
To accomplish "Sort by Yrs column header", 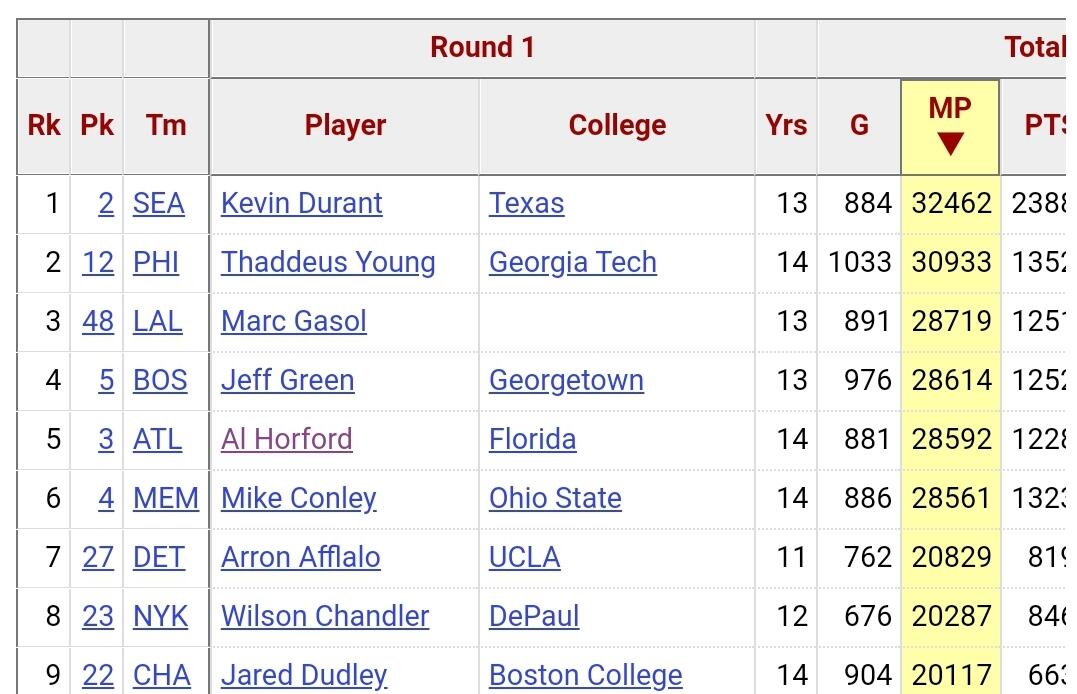I will point(786,125).
